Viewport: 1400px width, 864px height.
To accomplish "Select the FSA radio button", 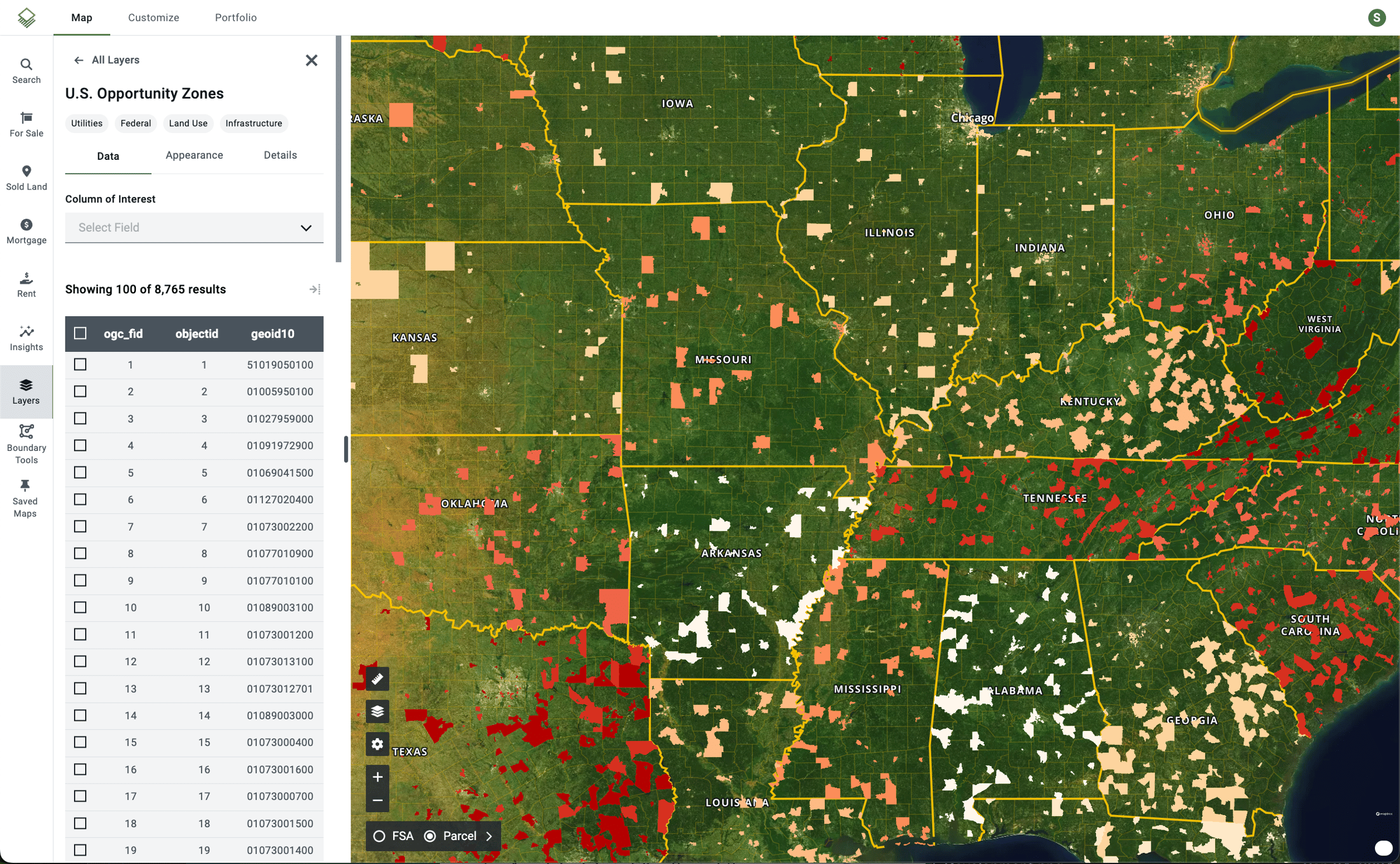I will click(x=381, y=836).
